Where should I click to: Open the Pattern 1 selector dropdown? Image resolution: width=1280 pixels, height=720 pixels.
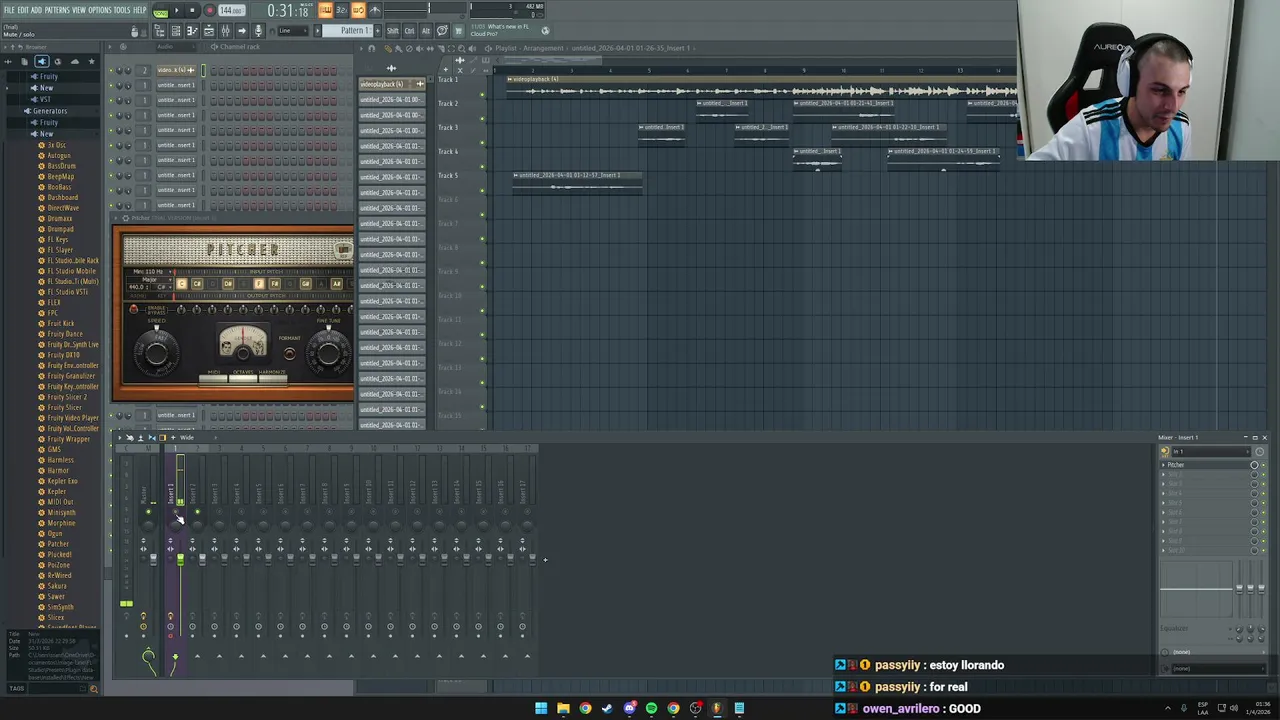coord(350,31)
